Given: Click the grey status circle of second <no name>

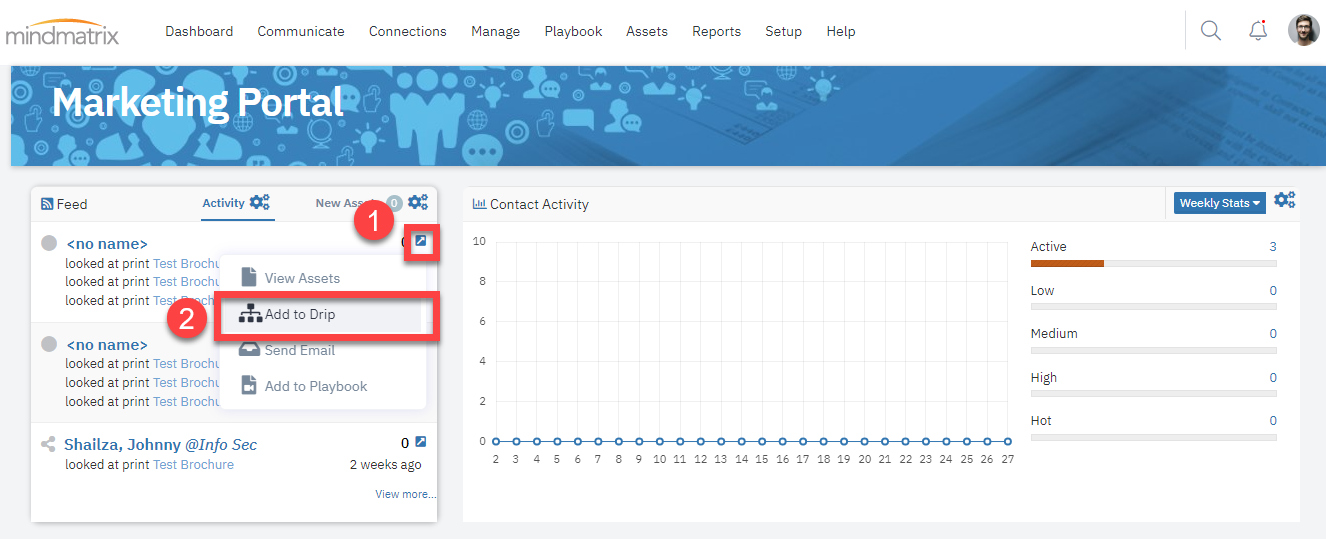Looking at the screenshot, I should (49, 344).
